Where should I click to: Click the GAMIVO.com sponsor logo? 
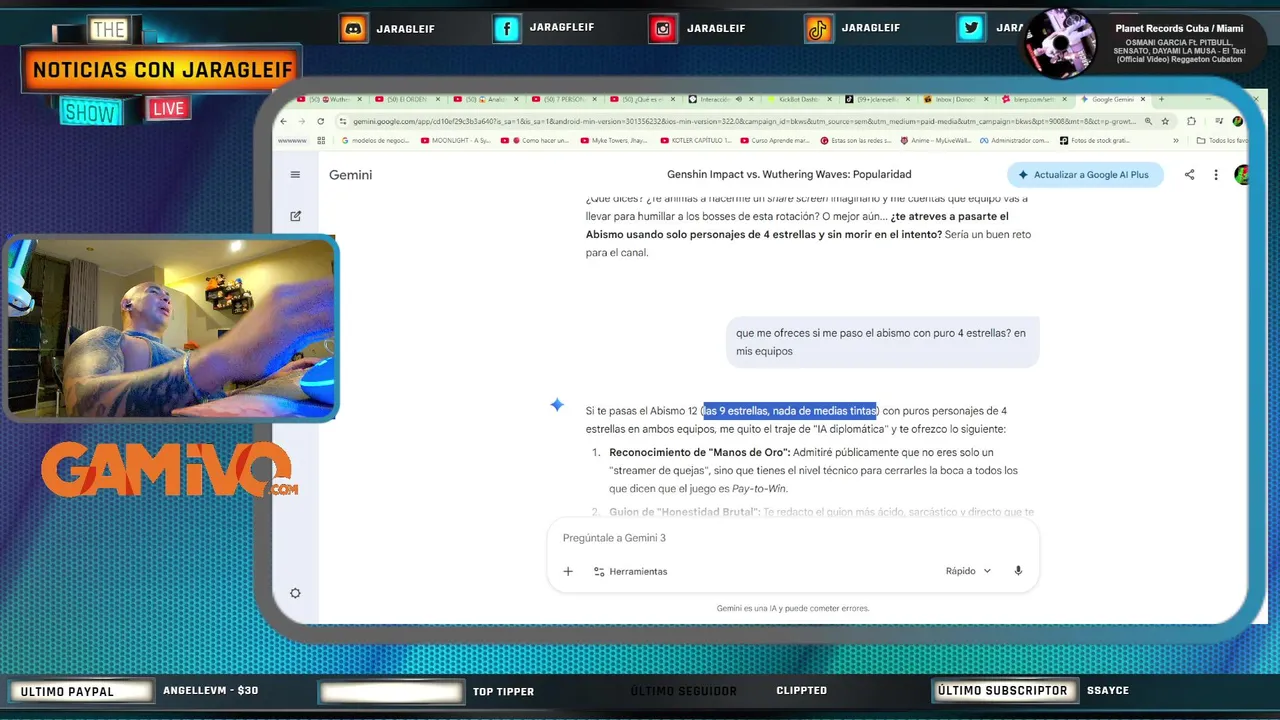click(x=168, y=470)
